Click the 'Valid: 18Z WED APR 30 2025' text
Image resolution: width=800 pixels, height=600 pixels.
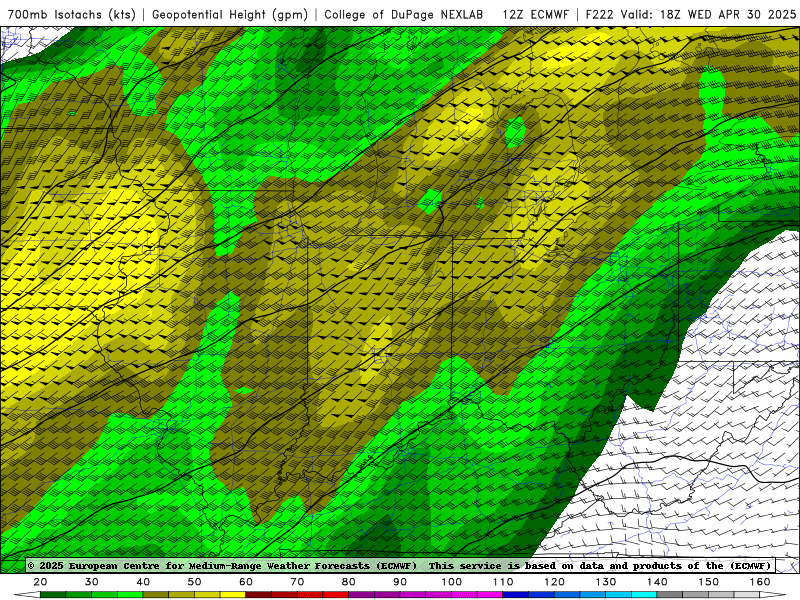709,14
